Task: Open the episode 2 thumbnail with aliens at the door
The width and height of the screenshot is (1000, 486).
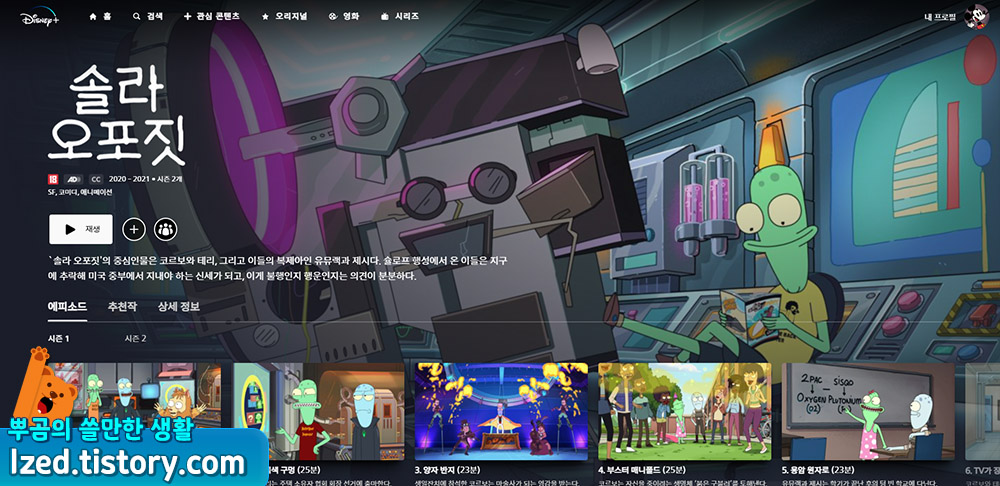Action: [x=318, y=411]
